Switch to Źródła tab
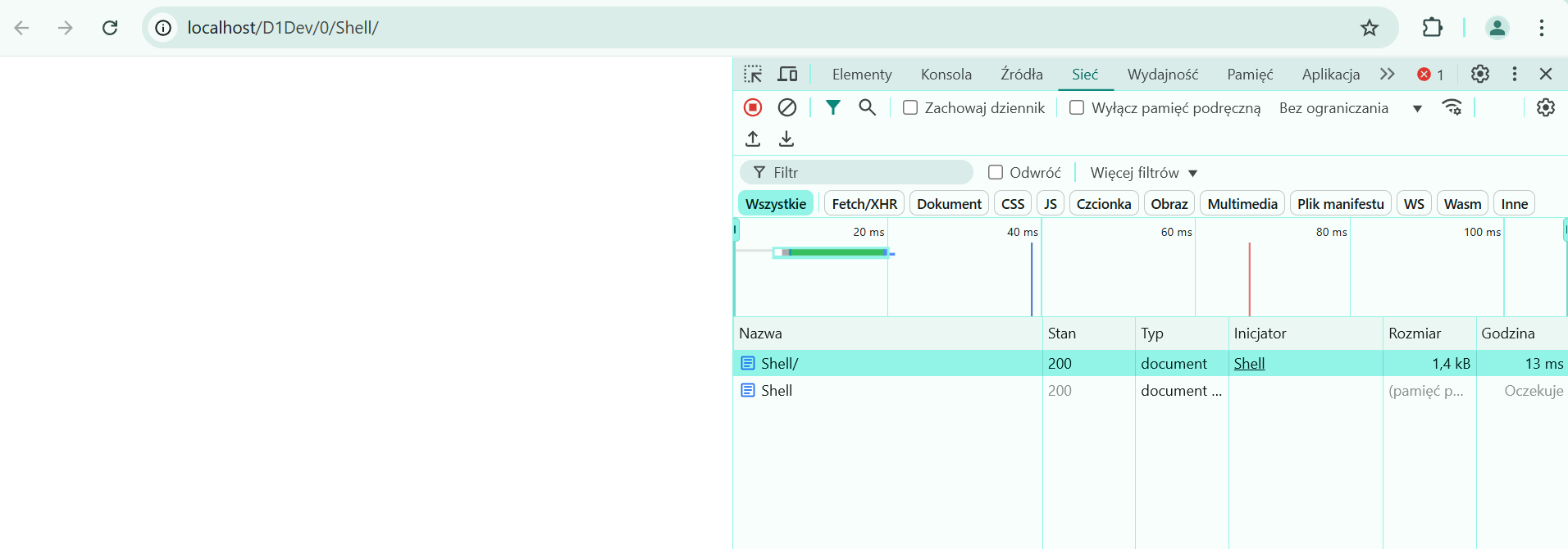 [1022, 75]
